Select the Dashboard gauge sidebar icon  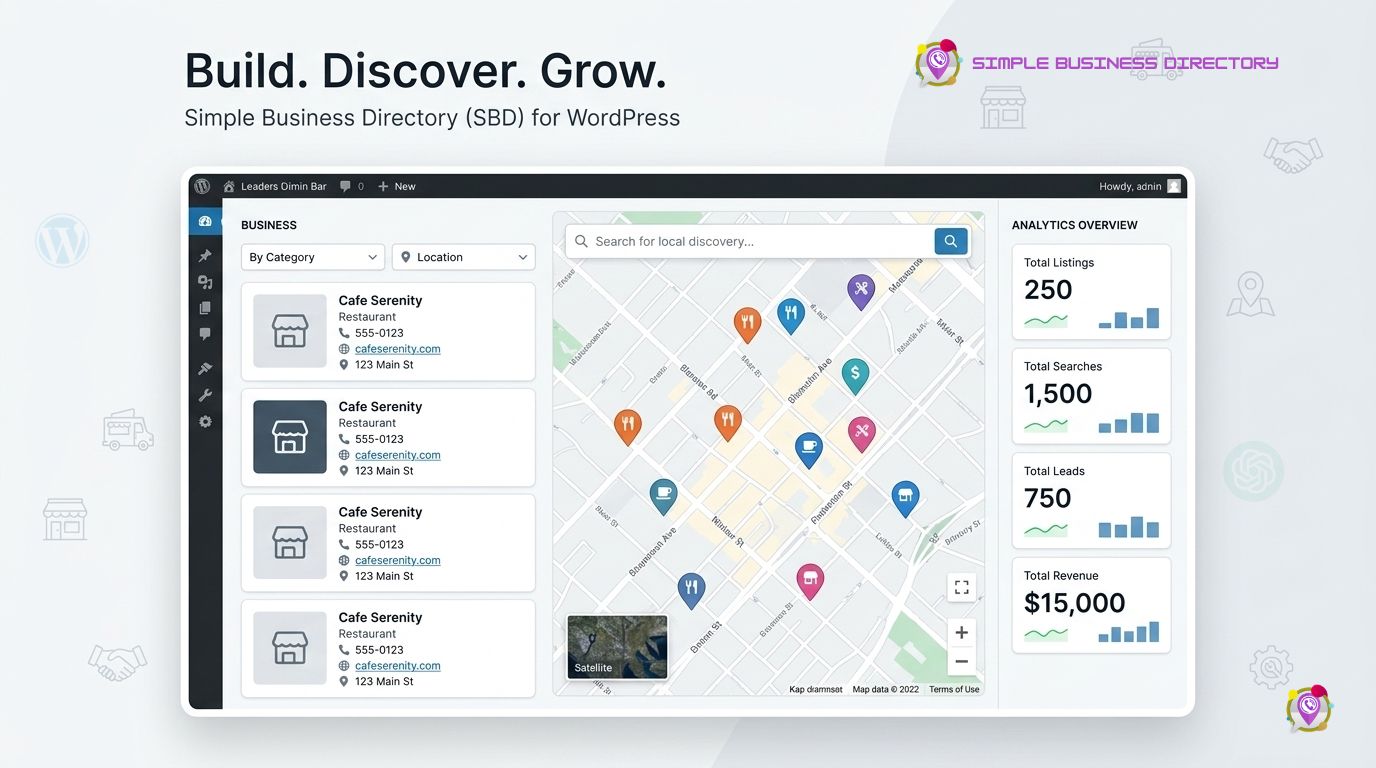(205, 221)
